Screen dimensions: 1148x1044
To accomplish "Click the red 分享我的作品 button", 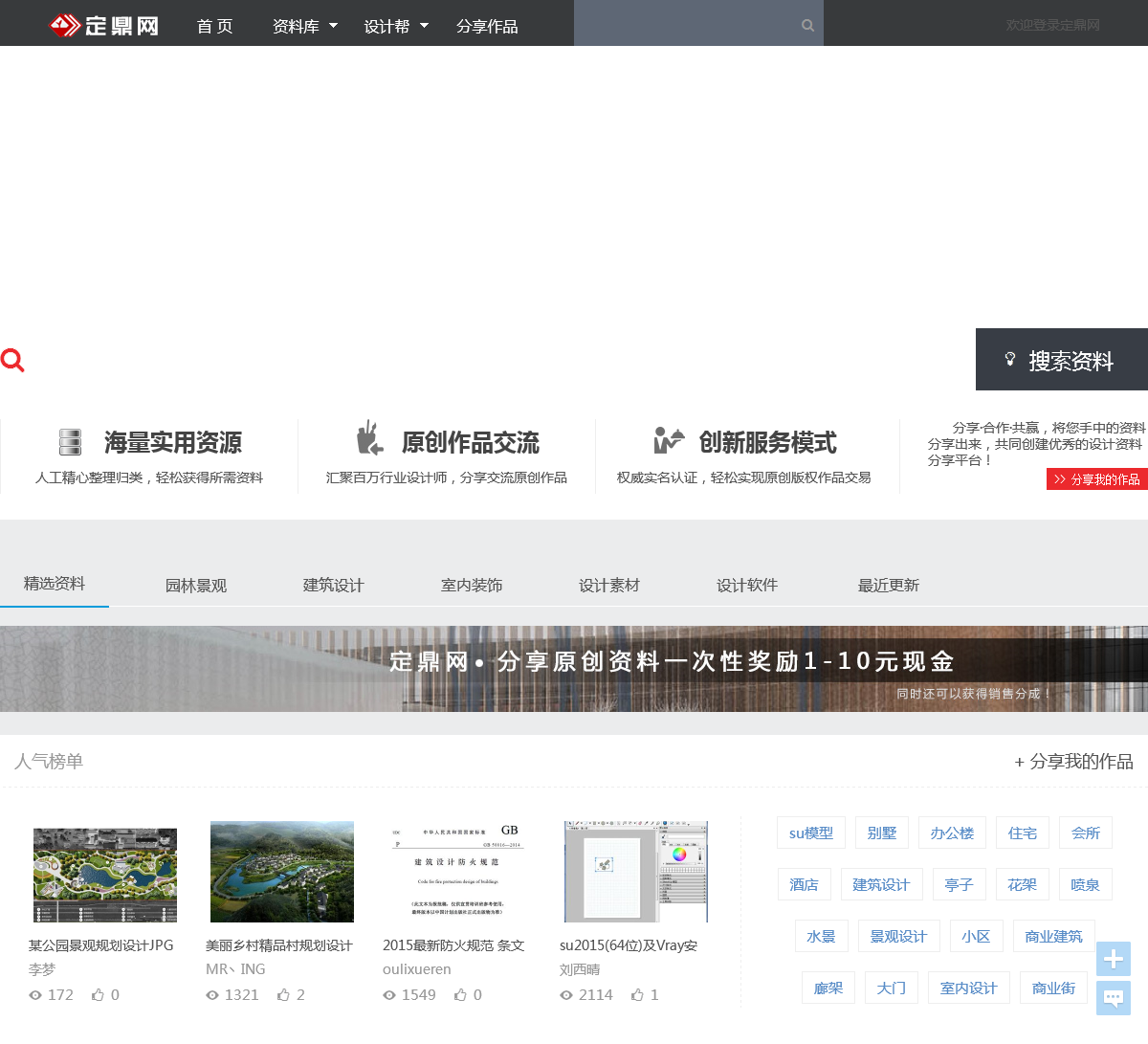I will coord(1097,478).
